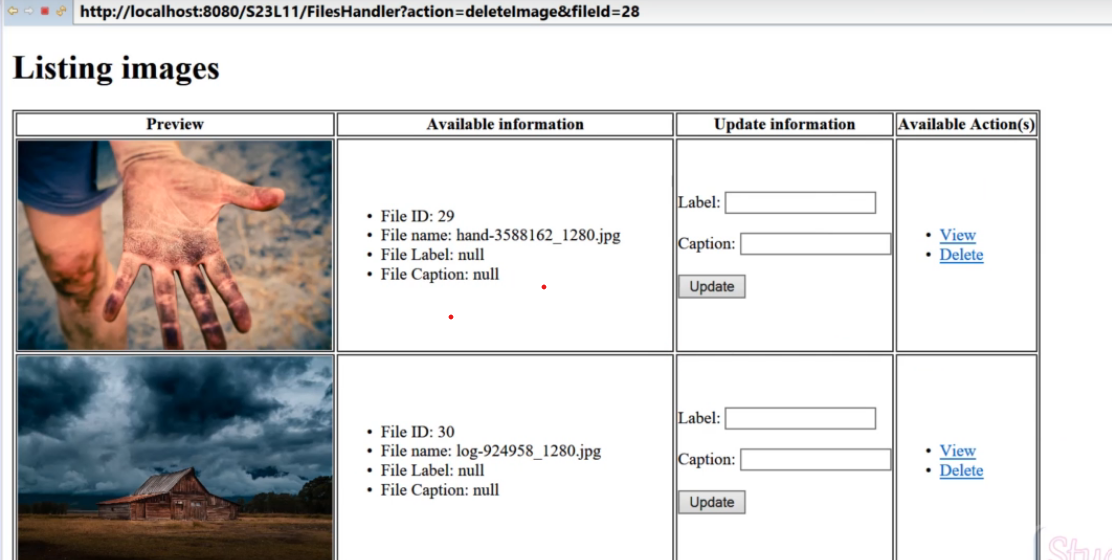Viewport: 1112px width, 560px height.
Task: Click the stormy barn preview thumbnail
Action: click(x=175, y=457)
